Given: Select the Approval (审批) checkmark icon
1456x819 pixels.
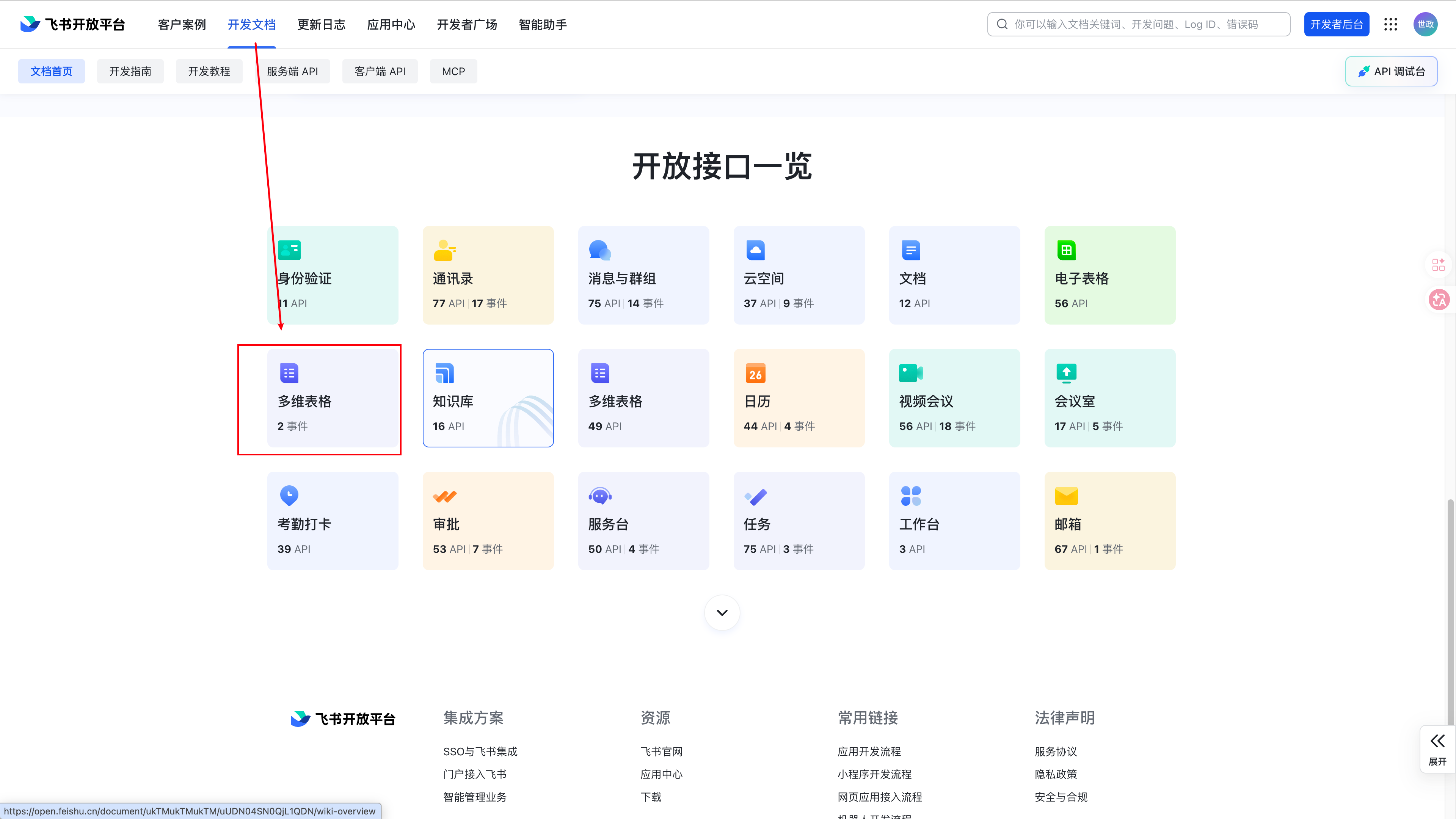Looking at the screenshot, I should [x=445, y=496].
